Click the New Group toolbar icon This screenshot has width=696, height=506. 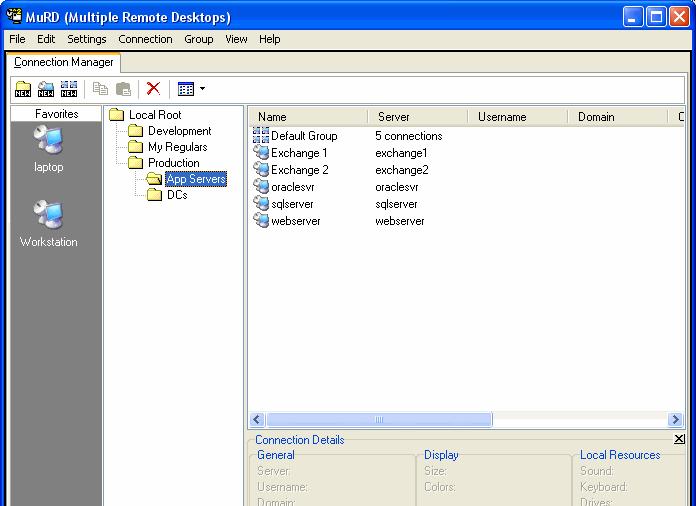pyautogui.click(x=69, y=89)
